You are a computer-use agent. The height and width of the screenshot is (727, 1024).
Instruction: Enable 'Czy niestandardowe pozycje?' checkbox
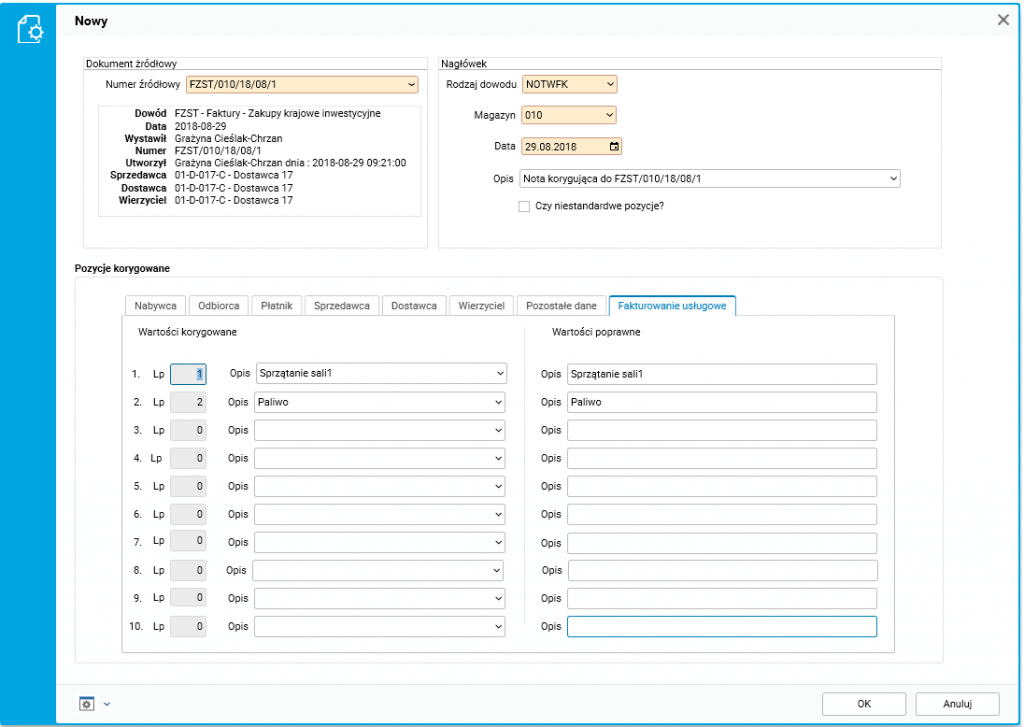click(524, 206)
